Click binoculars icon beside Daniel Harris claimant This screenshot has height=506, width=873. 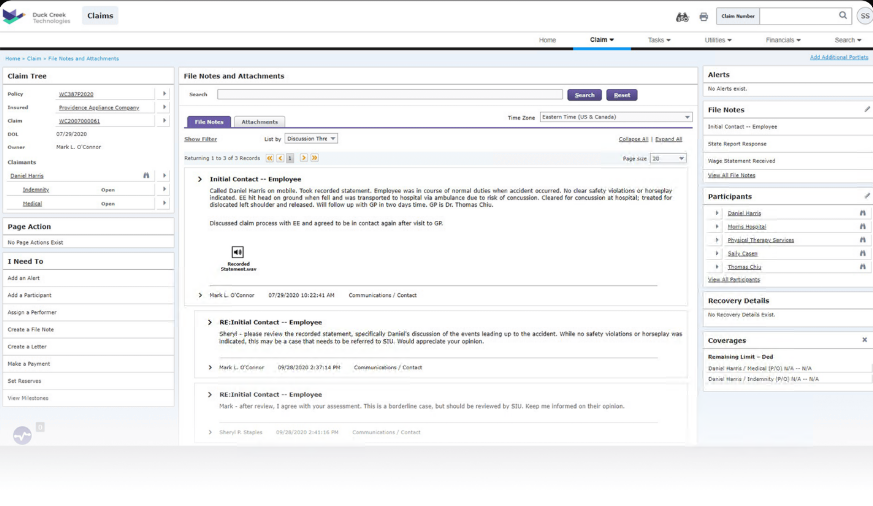point(146,175)
